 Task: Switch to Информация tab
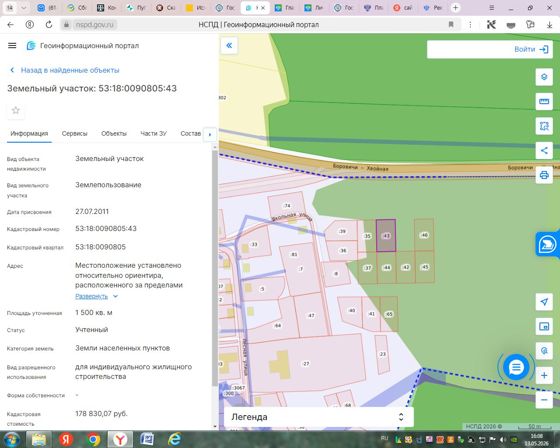[x=29, y=134]
